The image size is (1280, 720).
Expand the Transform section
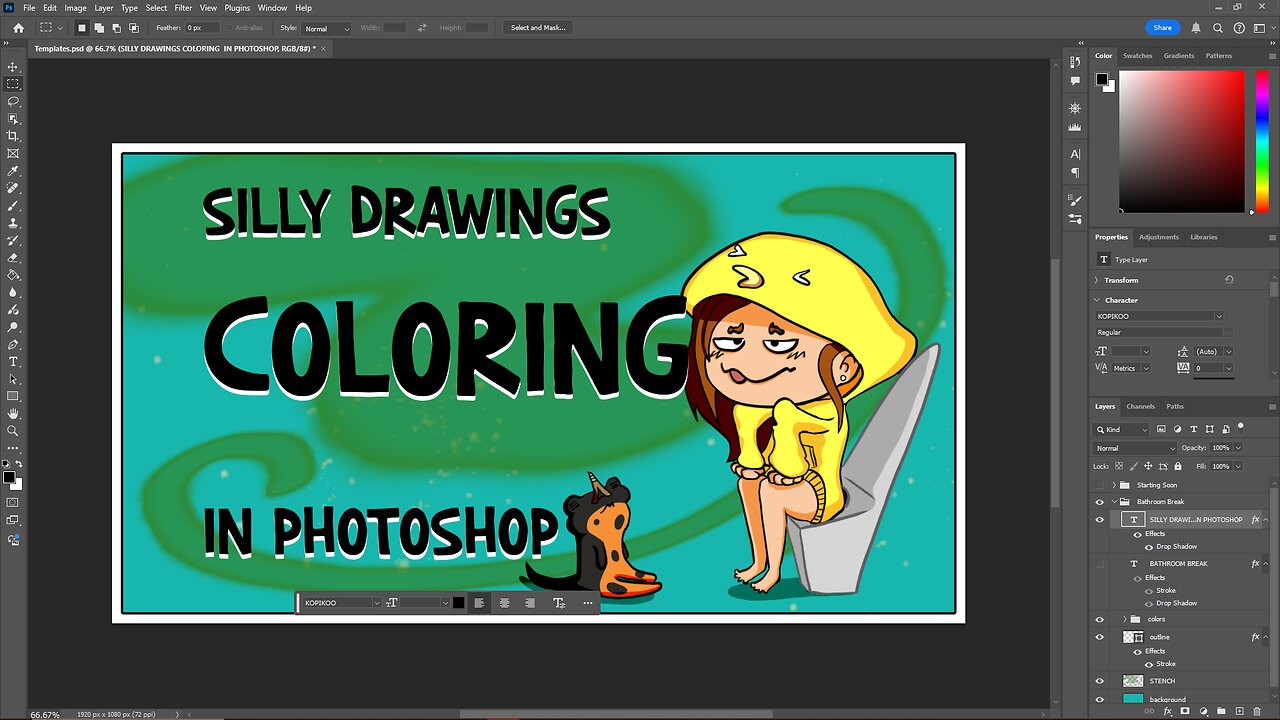1097,280
